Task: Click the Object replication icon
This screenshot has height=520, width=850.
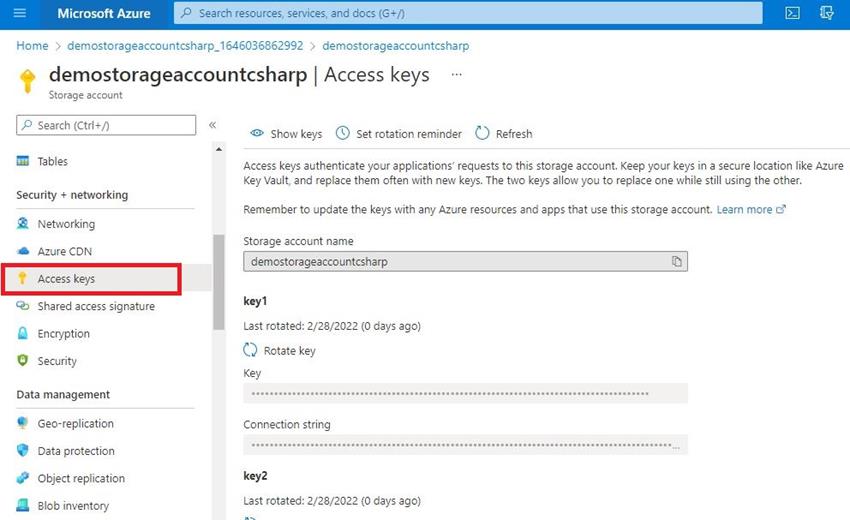Action: [x=23, y=478]
